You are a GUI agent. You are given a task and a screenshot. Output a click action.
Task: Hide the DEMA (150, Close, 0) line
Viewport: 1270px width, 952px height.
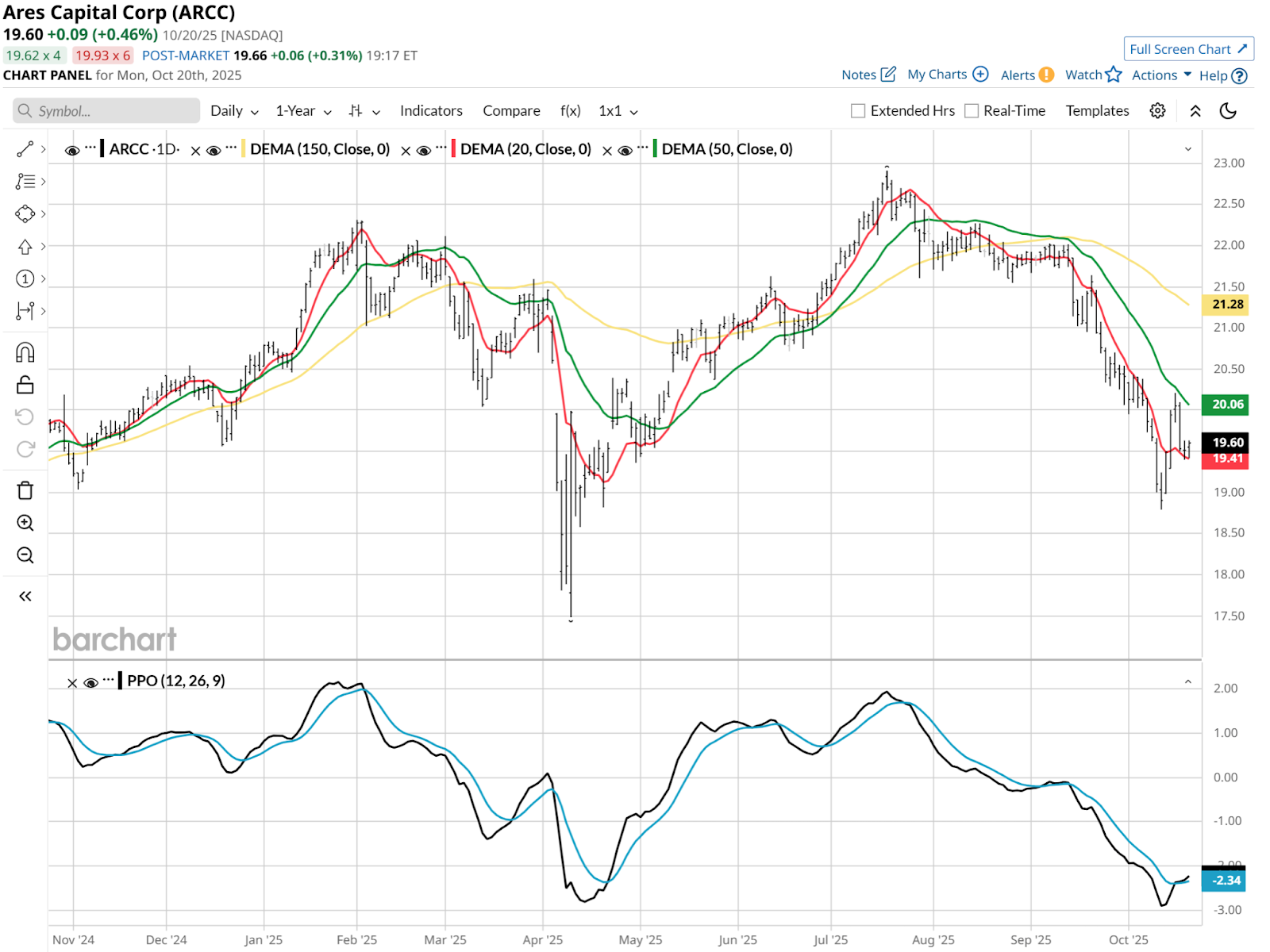(214, 150)
